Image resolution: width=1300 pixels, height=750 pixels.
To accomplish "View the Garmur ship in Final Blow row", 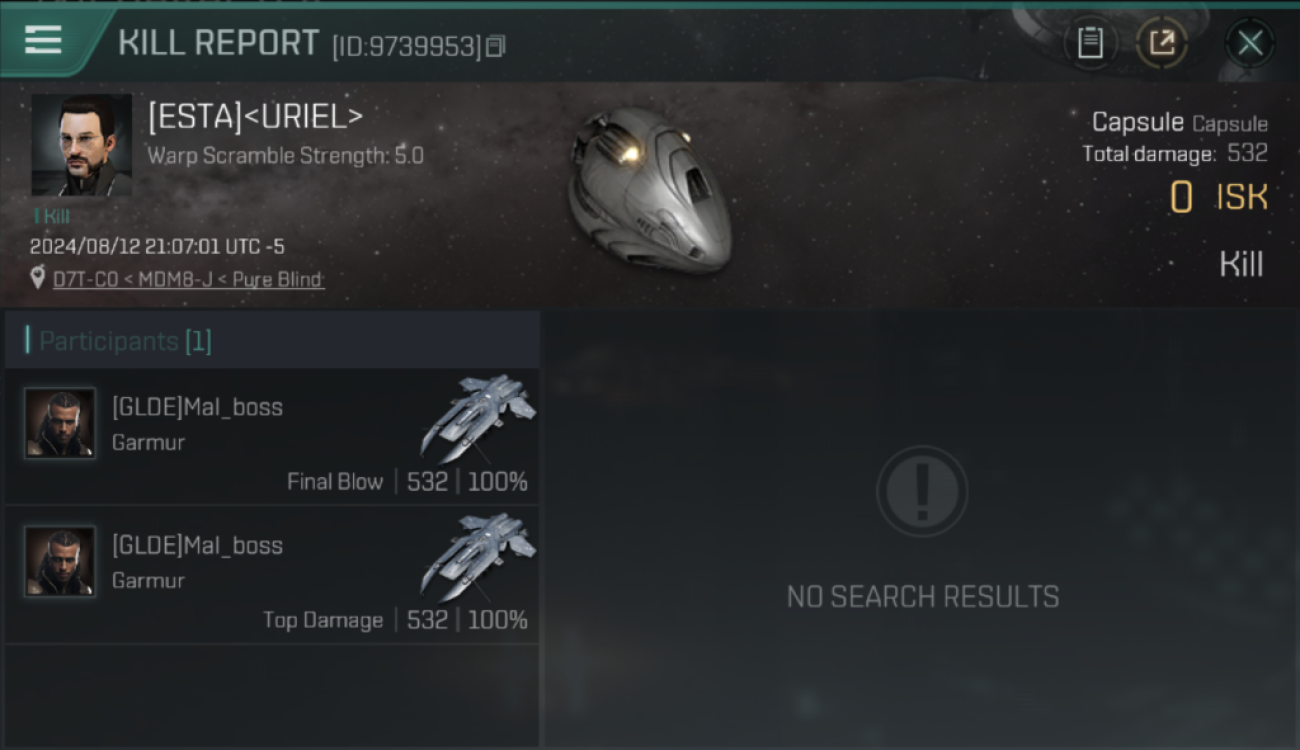I will point(478,416).
